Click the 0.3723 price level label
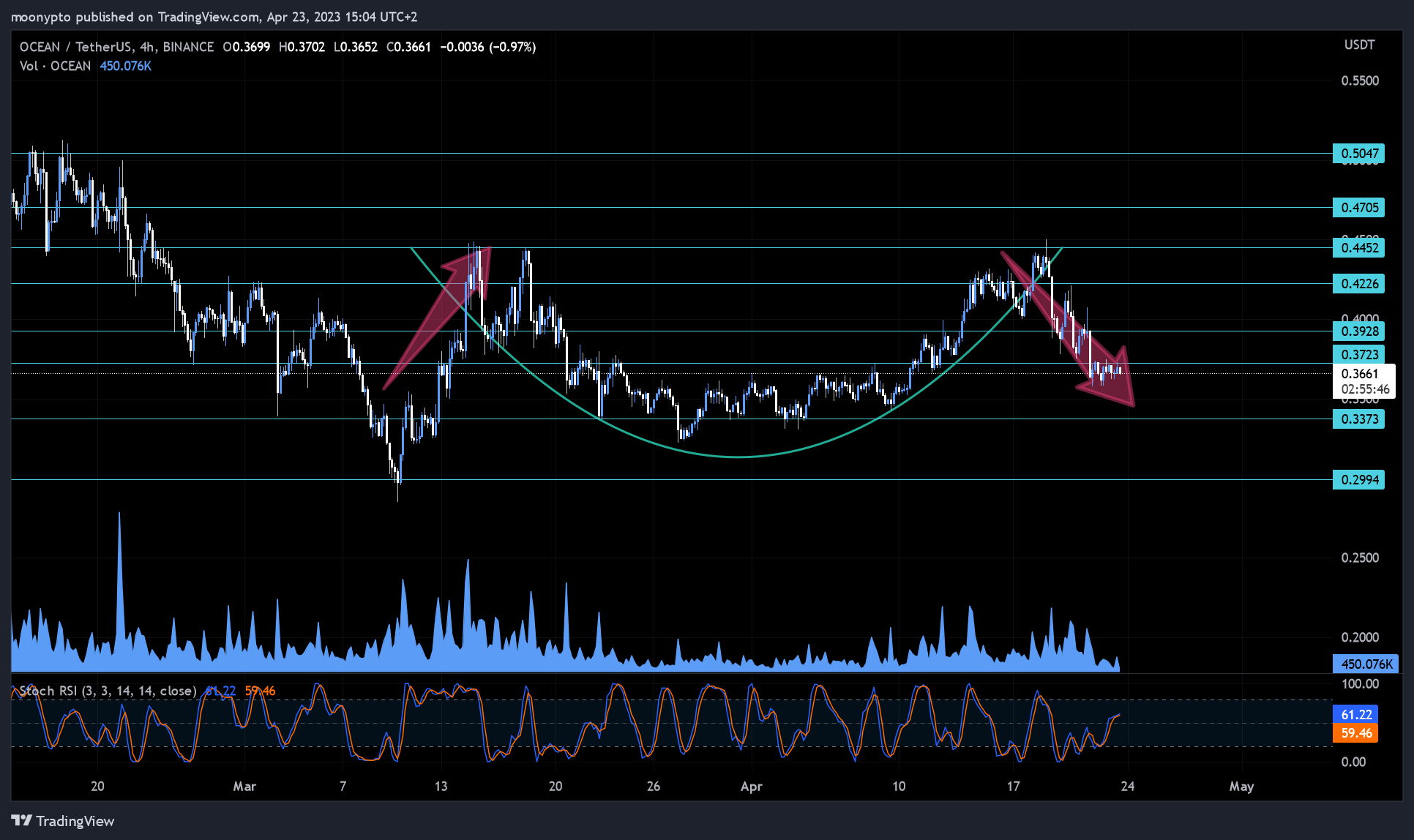The width and height of the screenshot is (1414, 840). coord(1358,355)
